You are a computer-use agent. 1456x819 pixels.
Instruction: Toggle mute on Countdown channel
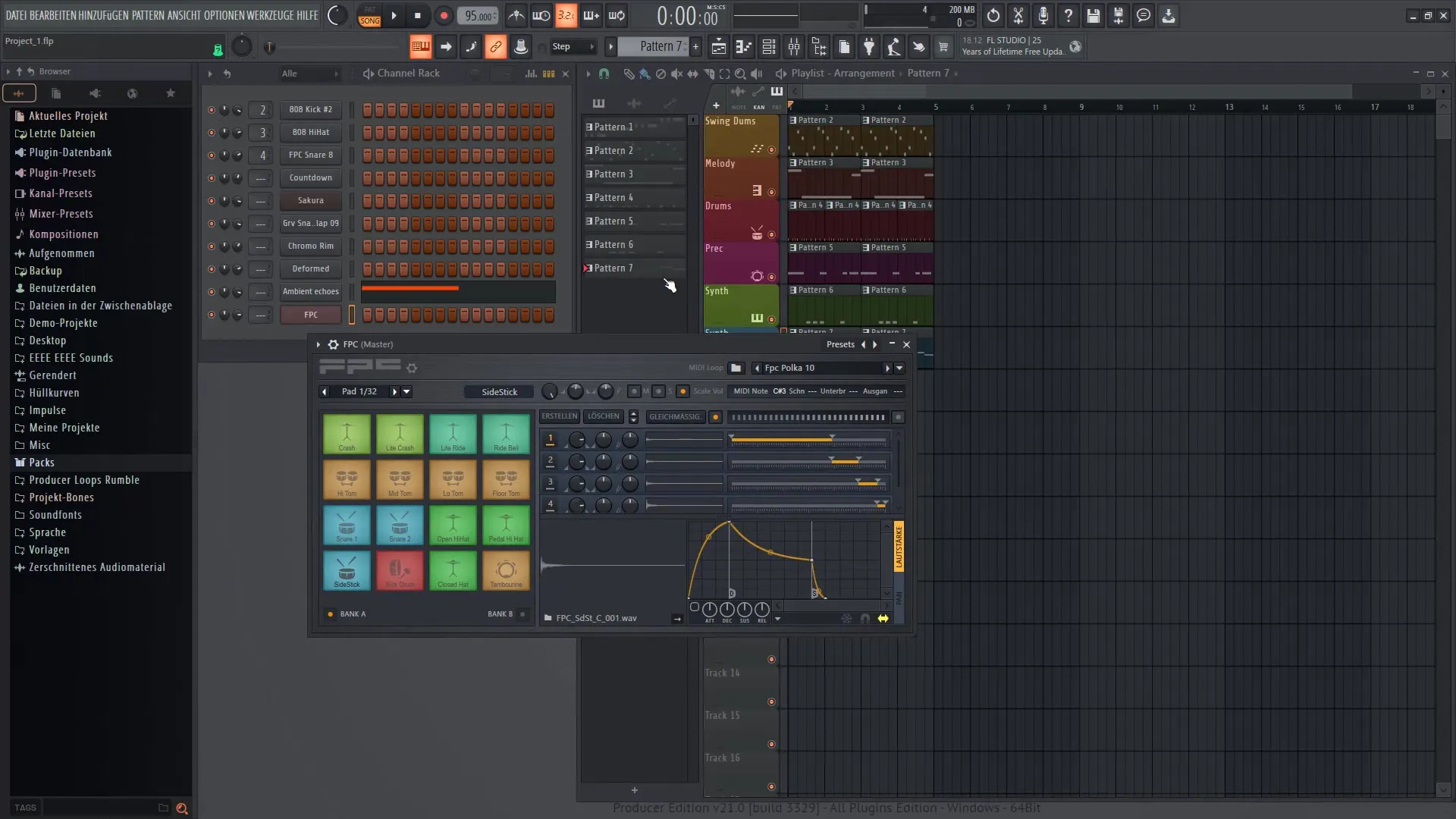[x=210, y=177]
